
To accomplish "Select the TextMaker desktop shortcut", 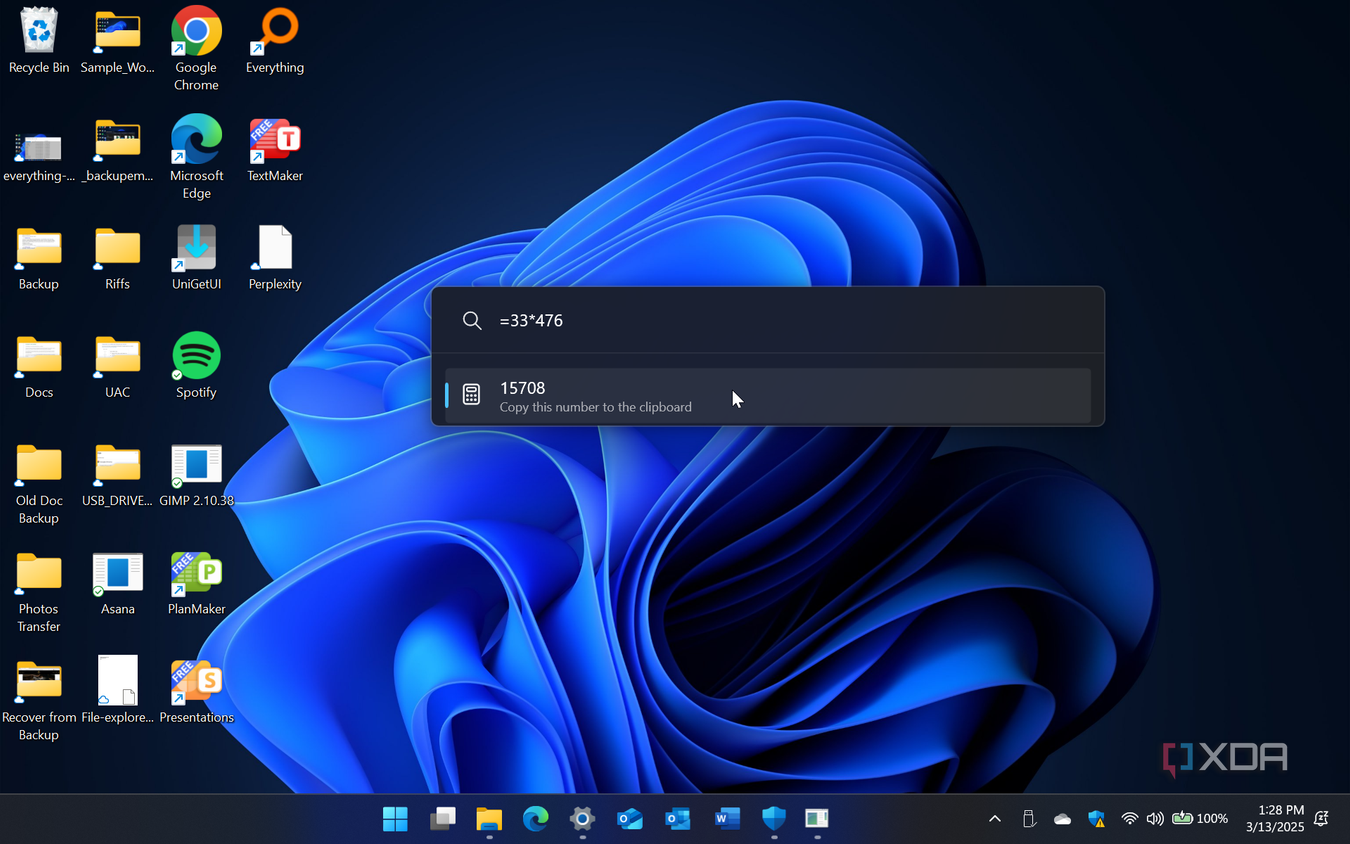I will click(275, 149).
